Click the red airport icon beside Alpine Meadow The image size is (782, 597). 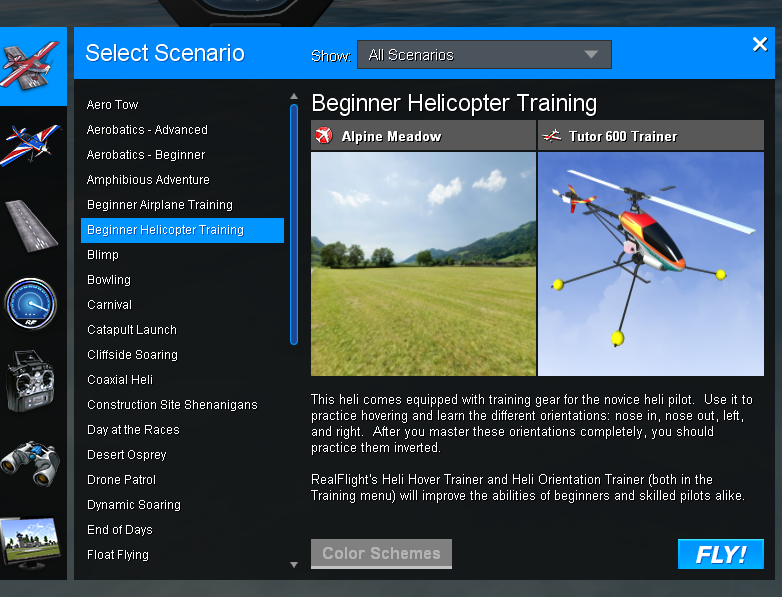point(324,135)
